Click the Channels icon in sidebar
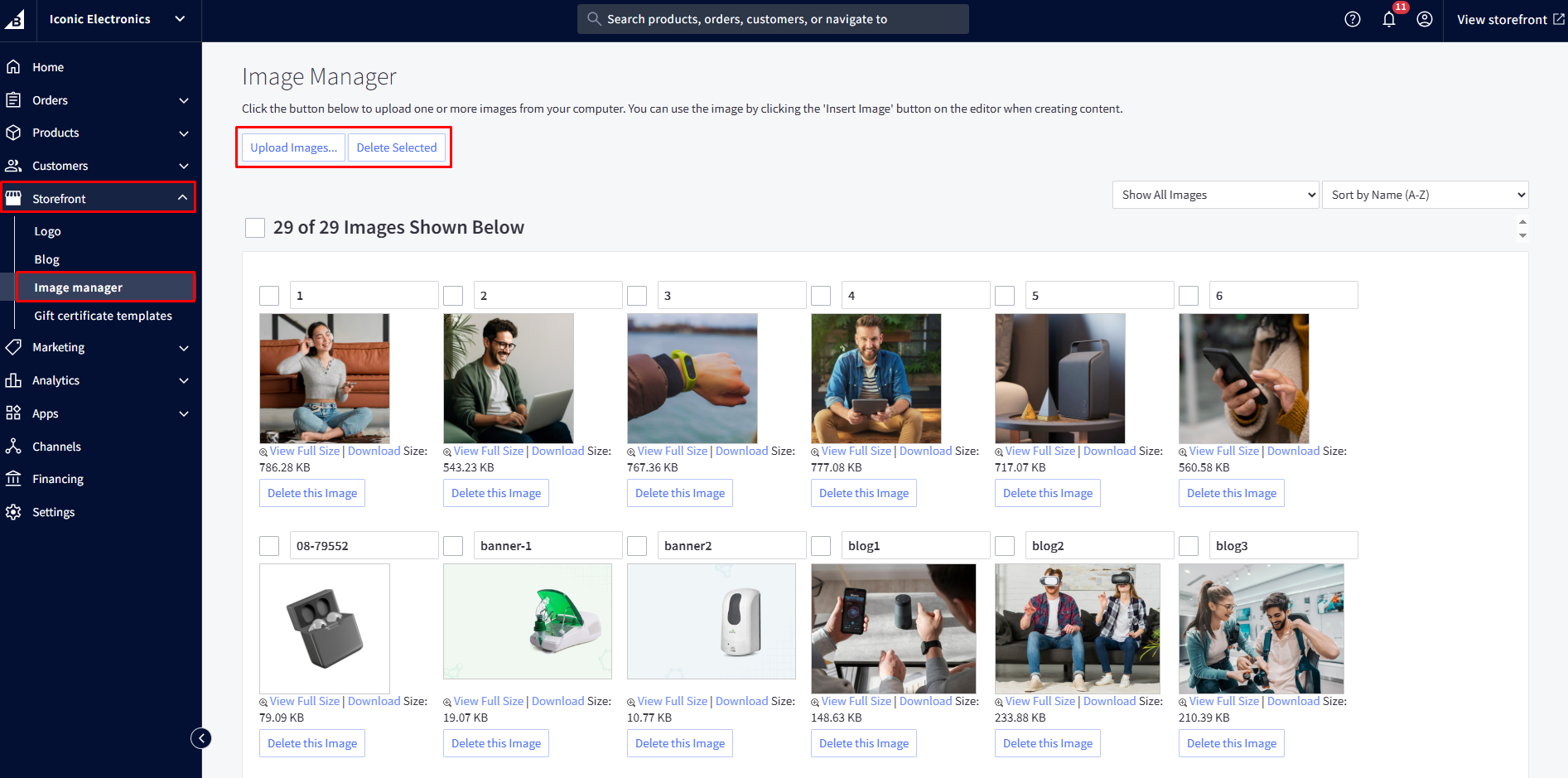 tap(13, 447)
